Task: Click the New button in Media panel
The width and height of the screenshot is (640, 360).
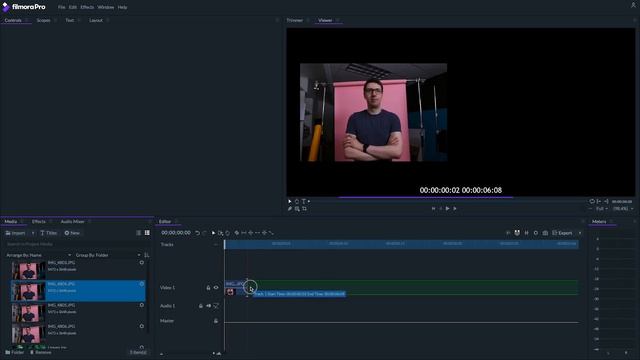Action: point(72,233)
